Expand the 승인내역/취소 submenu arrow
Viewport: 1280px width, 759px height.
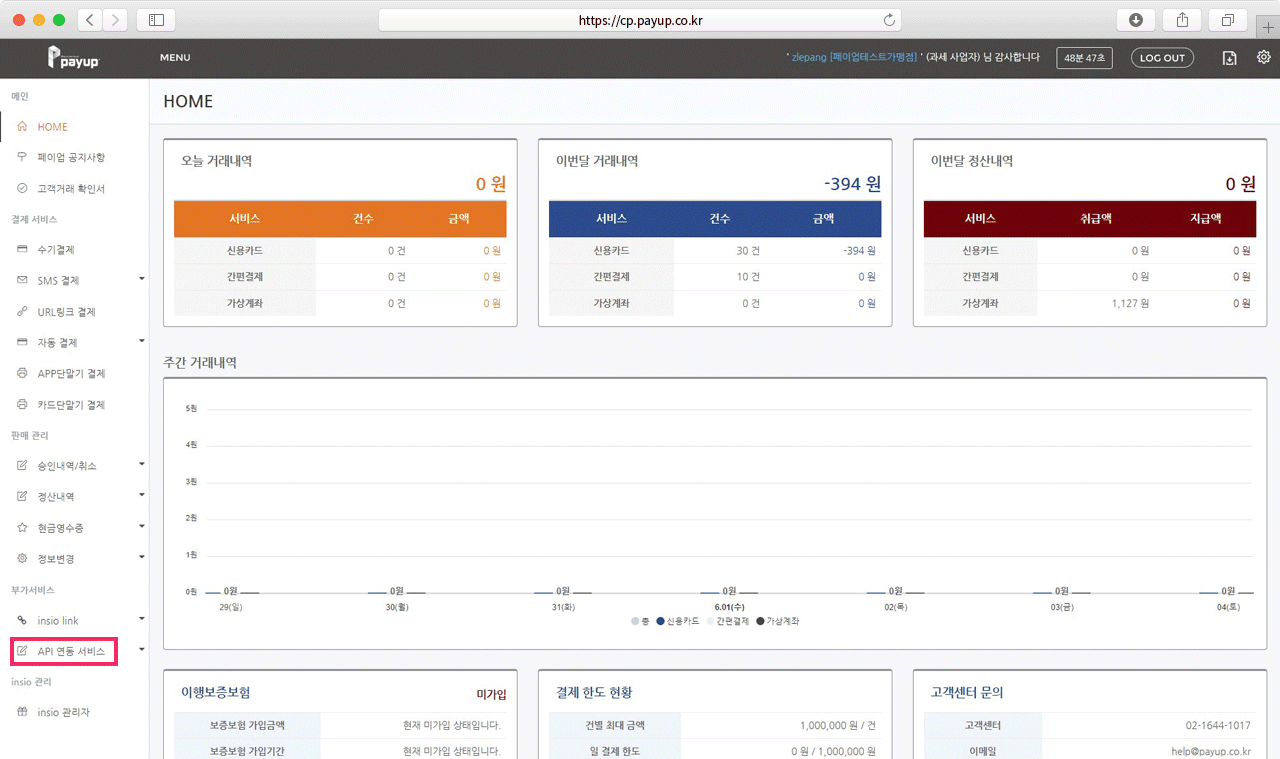(x=141, y=464)
